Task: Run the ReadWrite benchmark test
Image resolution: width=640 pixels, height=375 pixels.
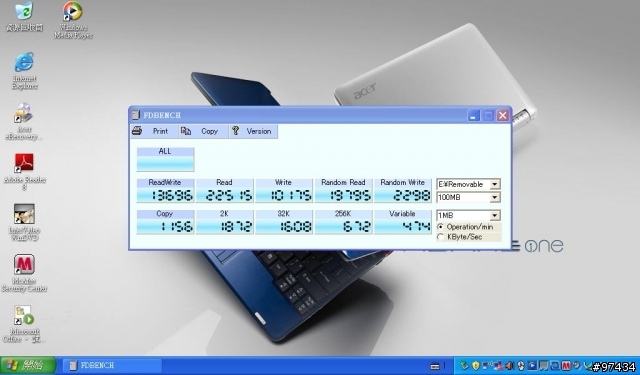Action: click(x=165, y=190)
